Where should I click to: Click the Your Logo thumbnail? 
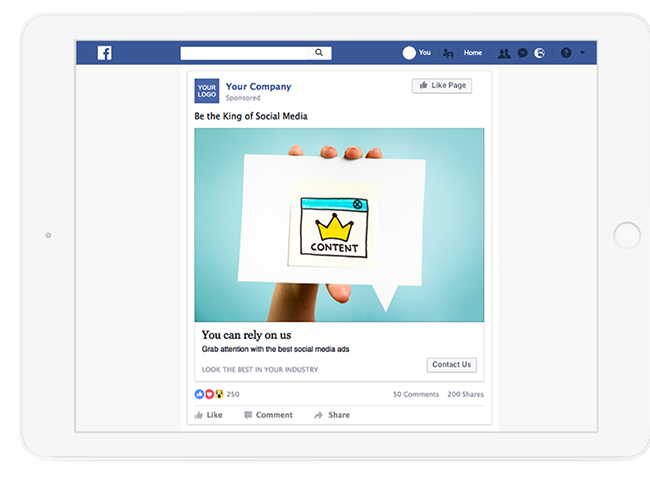click(207, 91)
